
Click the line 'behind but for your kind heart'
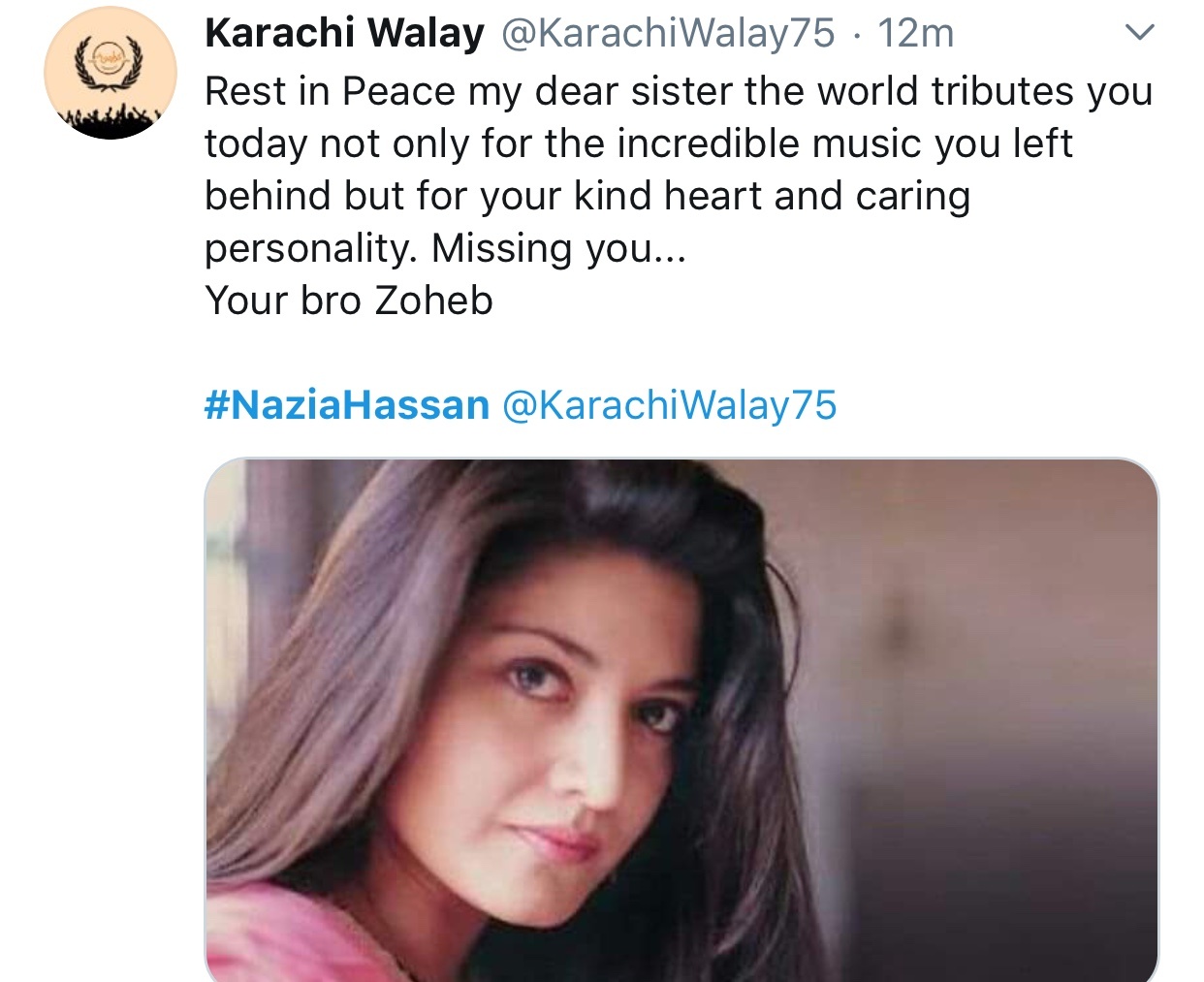click(587, 196)
